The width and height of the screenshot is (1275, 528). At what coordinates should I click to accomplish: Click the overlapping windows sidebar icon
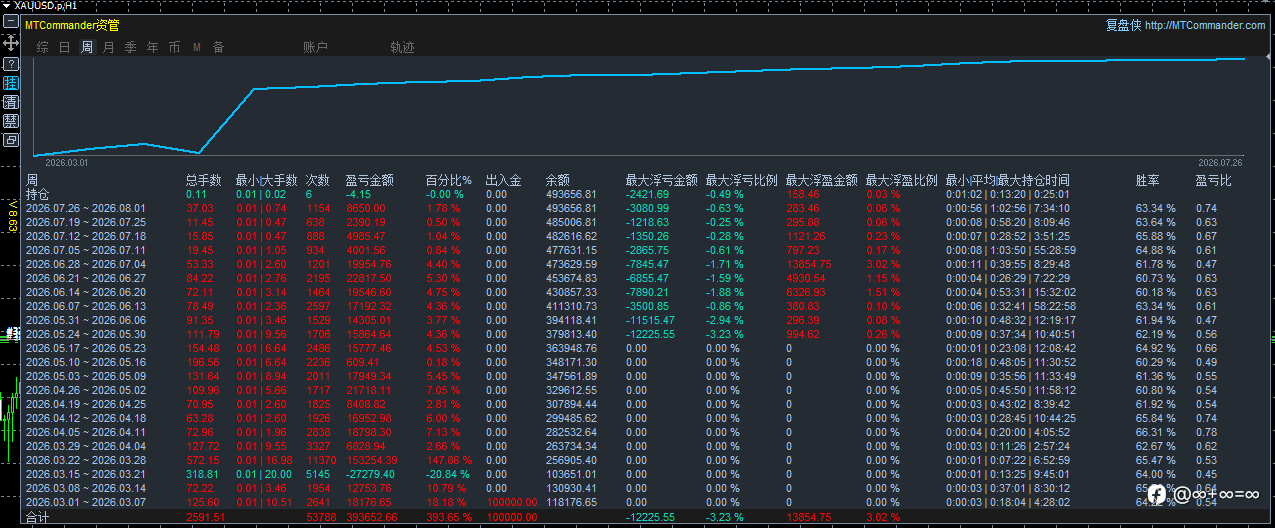click(11, 140)
